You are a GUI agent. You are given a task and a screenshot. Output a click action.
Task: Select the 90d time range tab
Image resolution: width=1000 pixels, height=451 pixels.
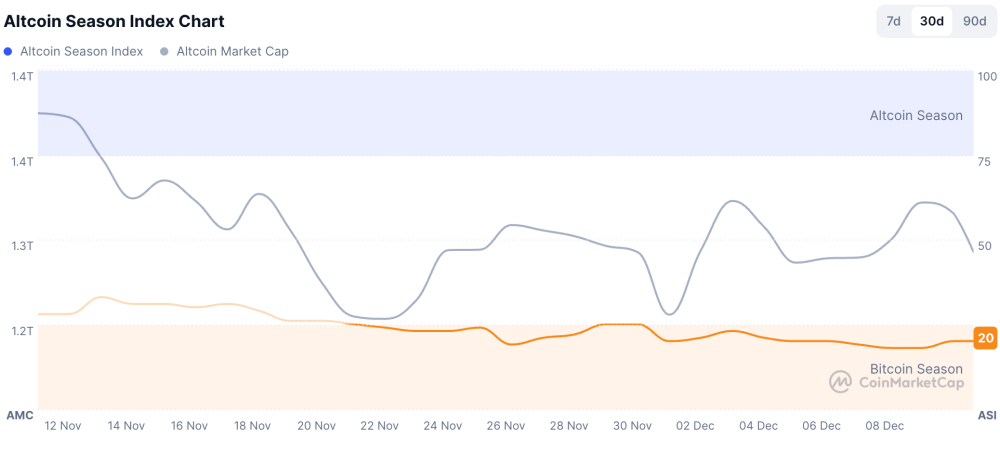click(974, 21)
